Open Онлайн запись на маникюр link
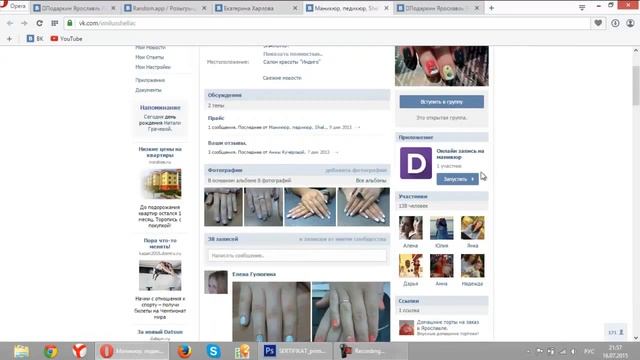The image size is (640, 360). click(x=460, y=154)
